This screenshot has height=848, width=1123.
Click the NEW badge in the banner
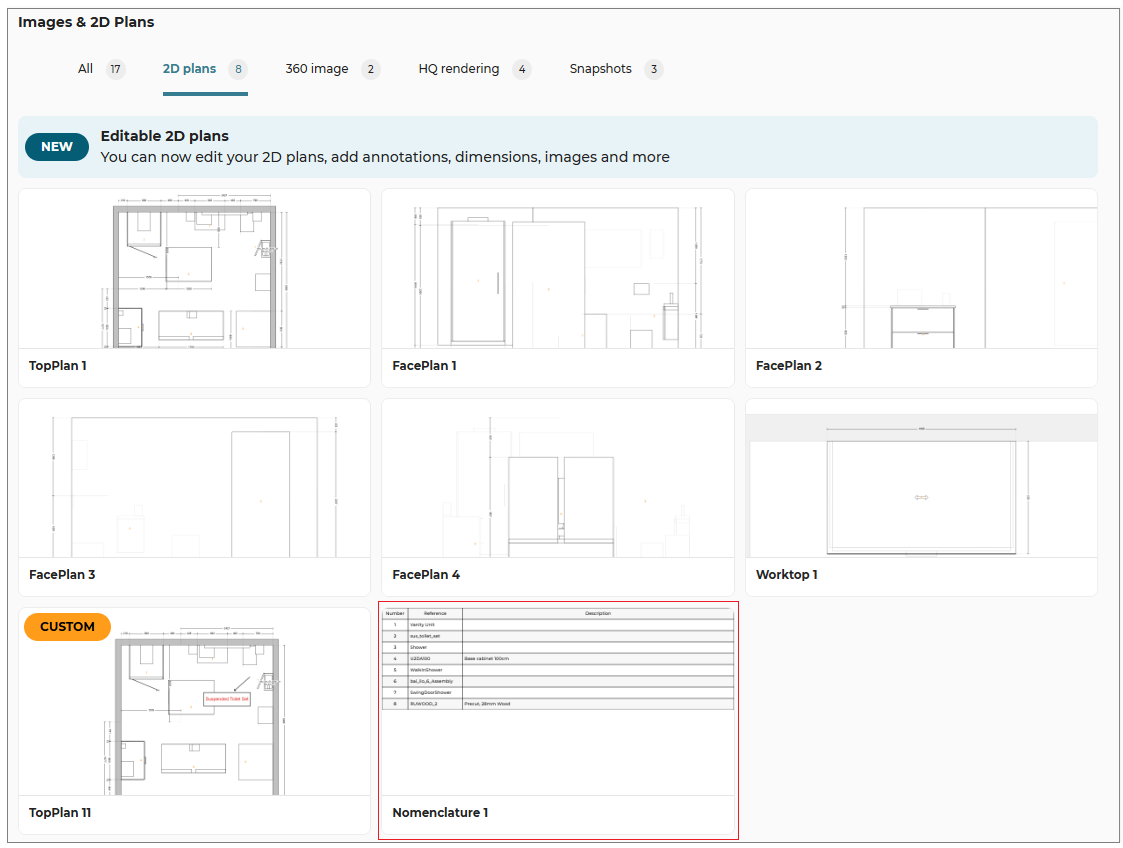click(57, 147)
